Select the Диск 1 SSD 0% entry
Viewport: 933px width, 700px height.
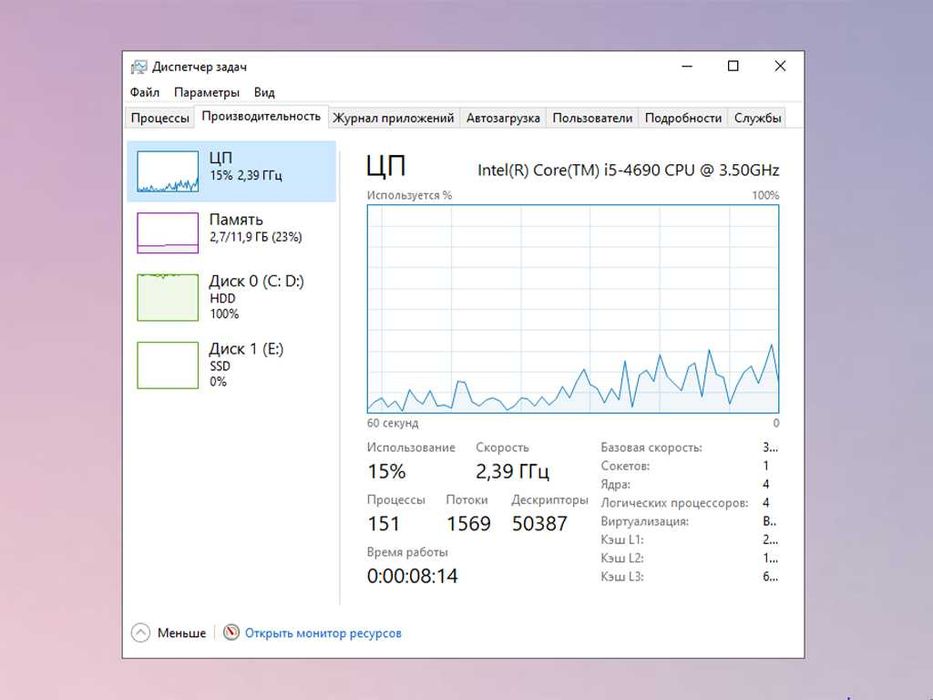231,365
